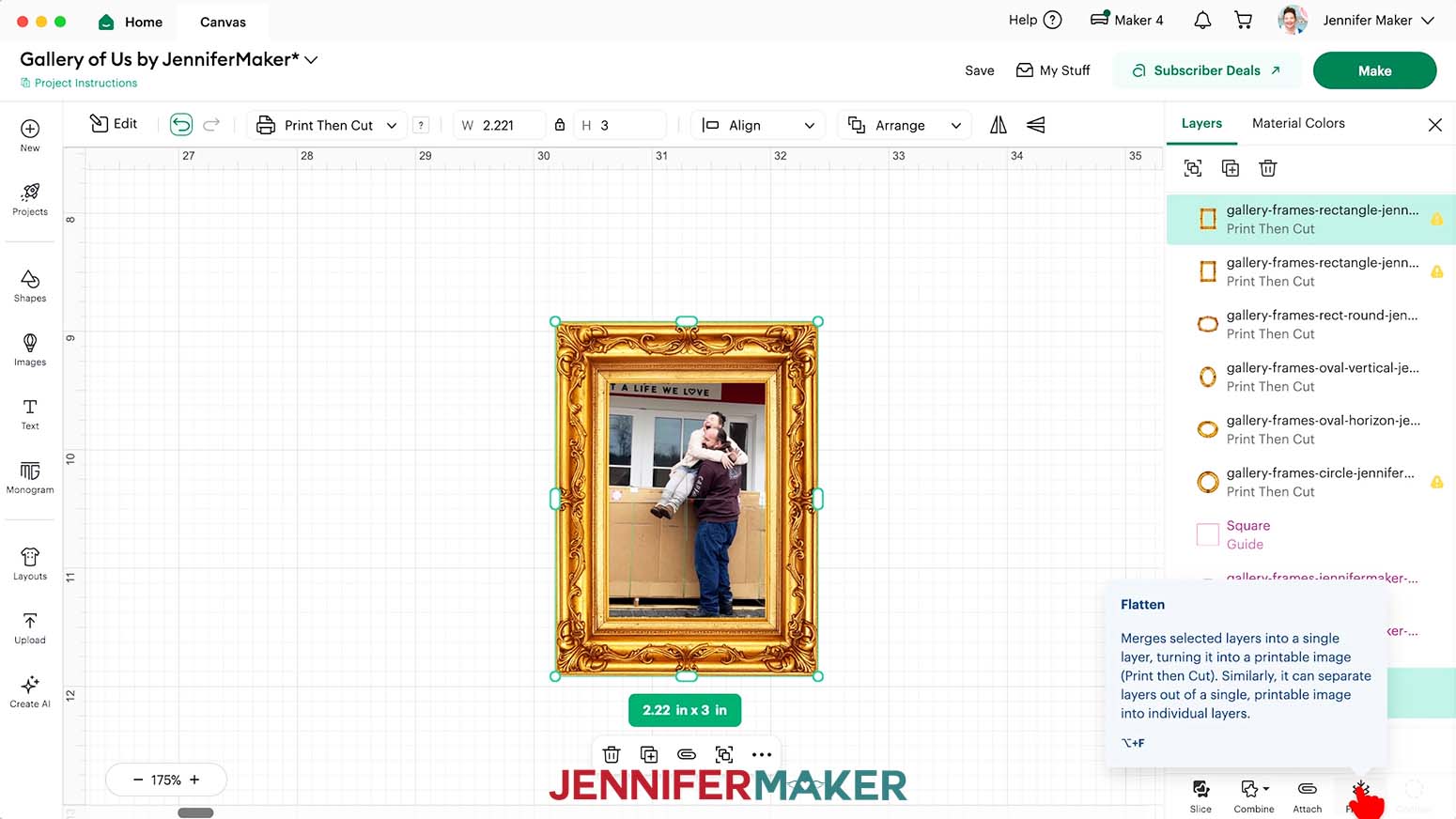This screenshot has height=819, width=1456.
Task: Select the Text tool
Action: pyautogui.click(x=30, y=413)
